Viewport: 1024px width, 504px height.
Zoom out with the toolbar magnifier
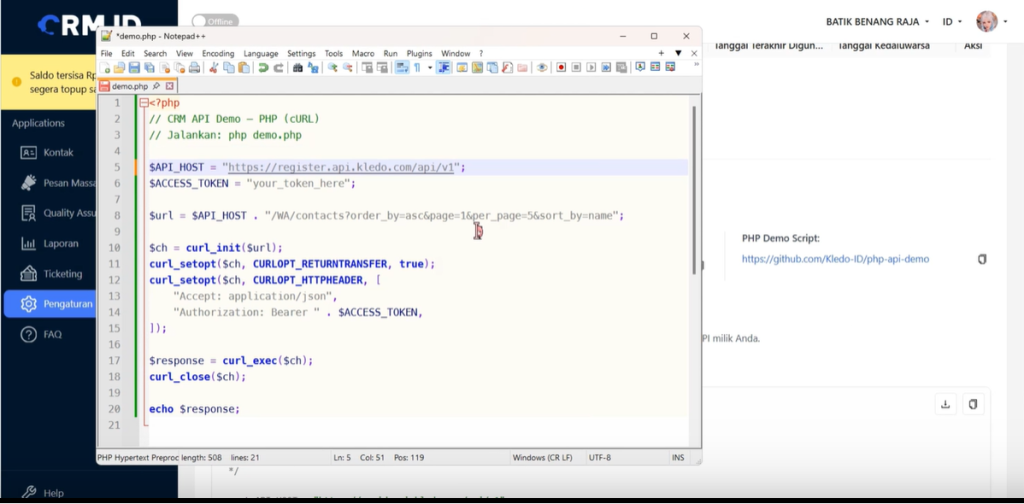click(x=348, y=67)
